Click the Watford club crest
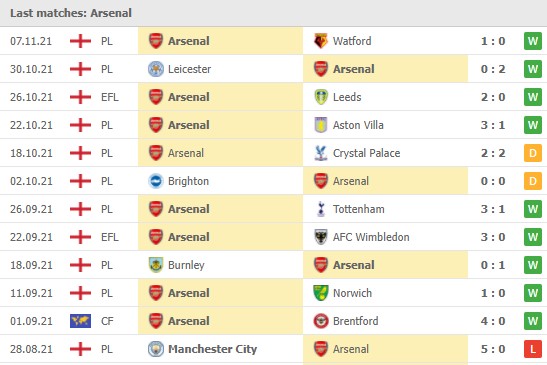 (321, 41)
